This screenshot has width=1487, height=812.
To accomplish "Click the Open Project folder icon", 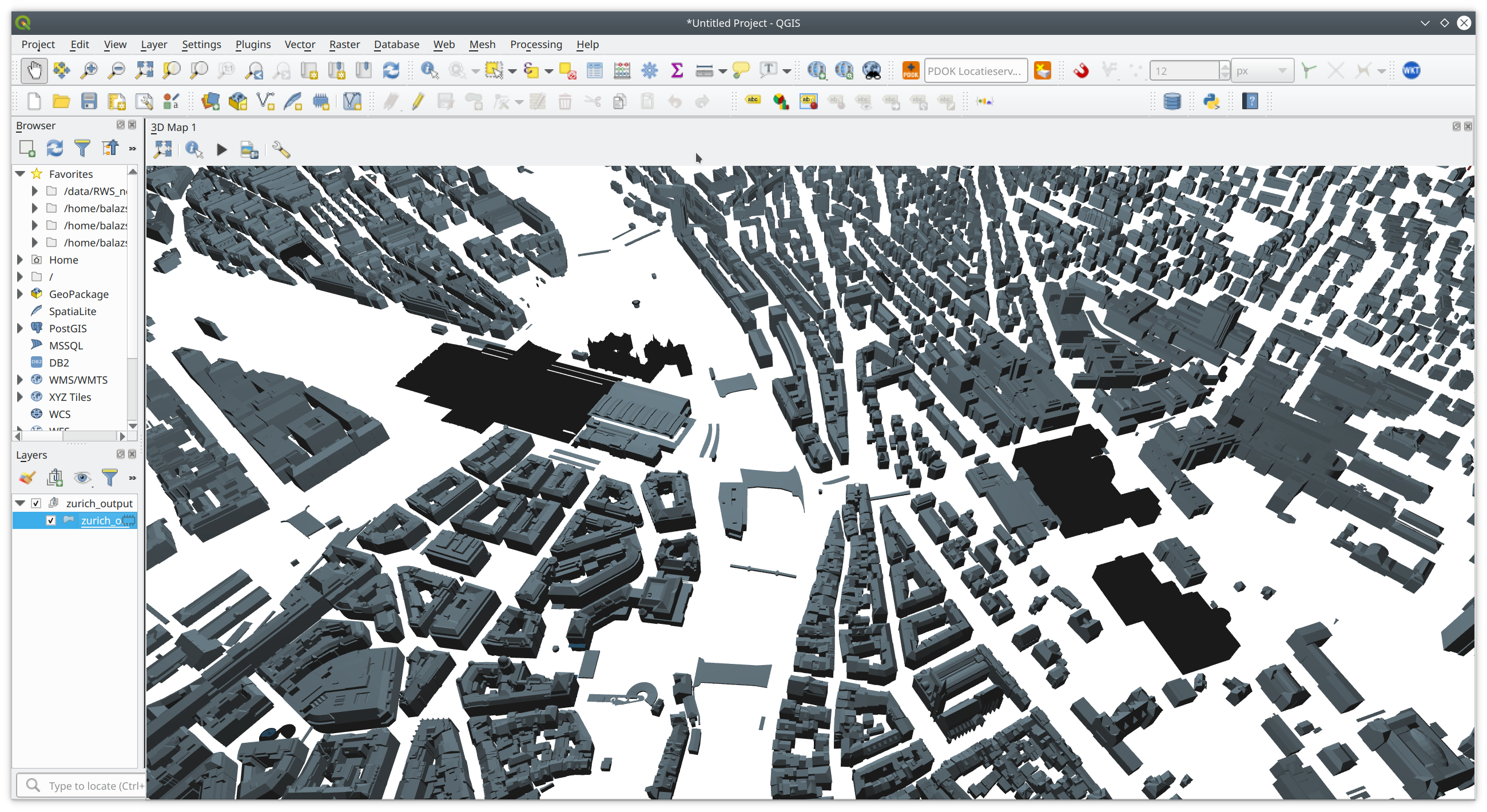I will 61,102.
